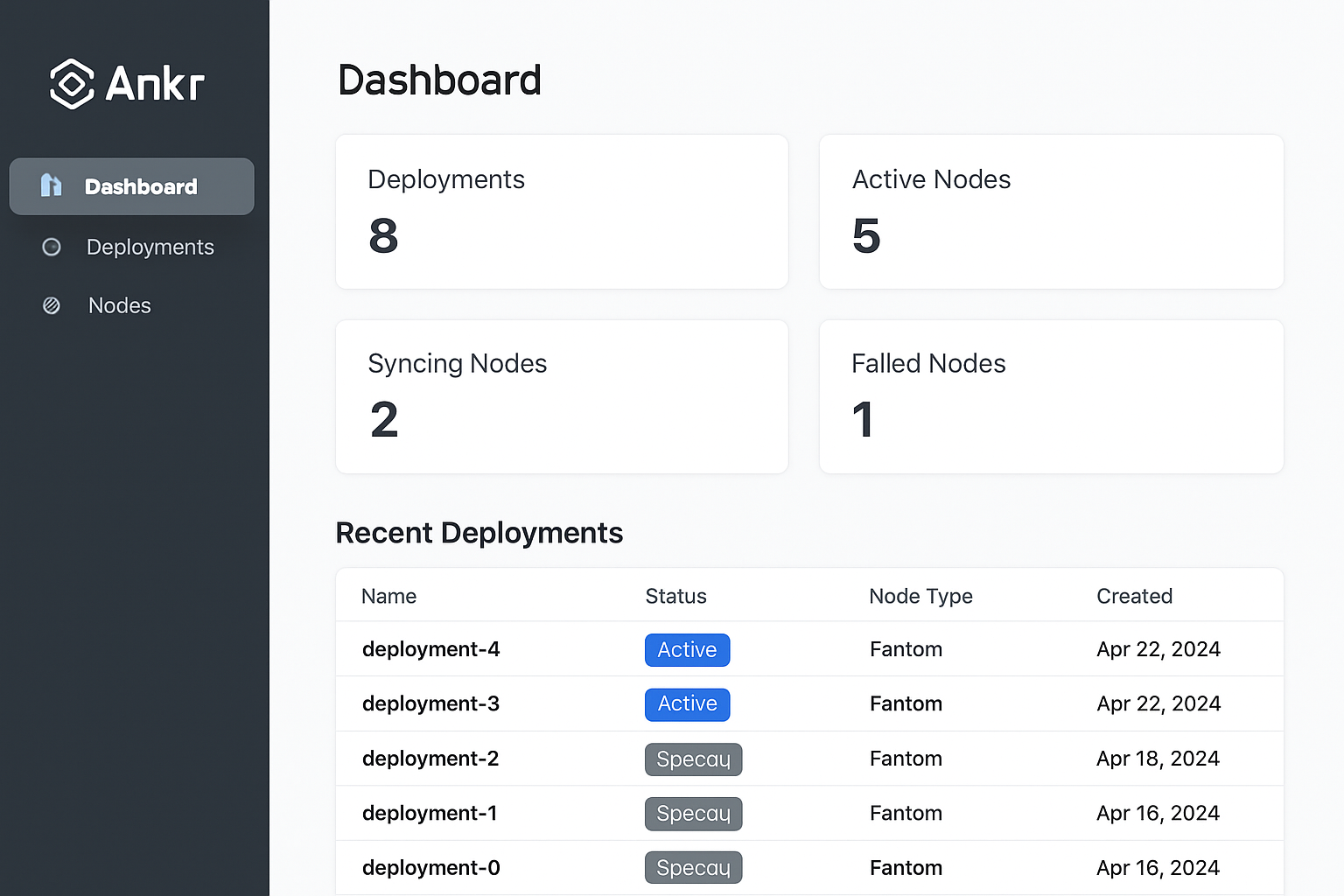The height and width of the screenshot is (896, 1344).
Task: Click the Specay badge on deployment-1
Action: point(693,813)
